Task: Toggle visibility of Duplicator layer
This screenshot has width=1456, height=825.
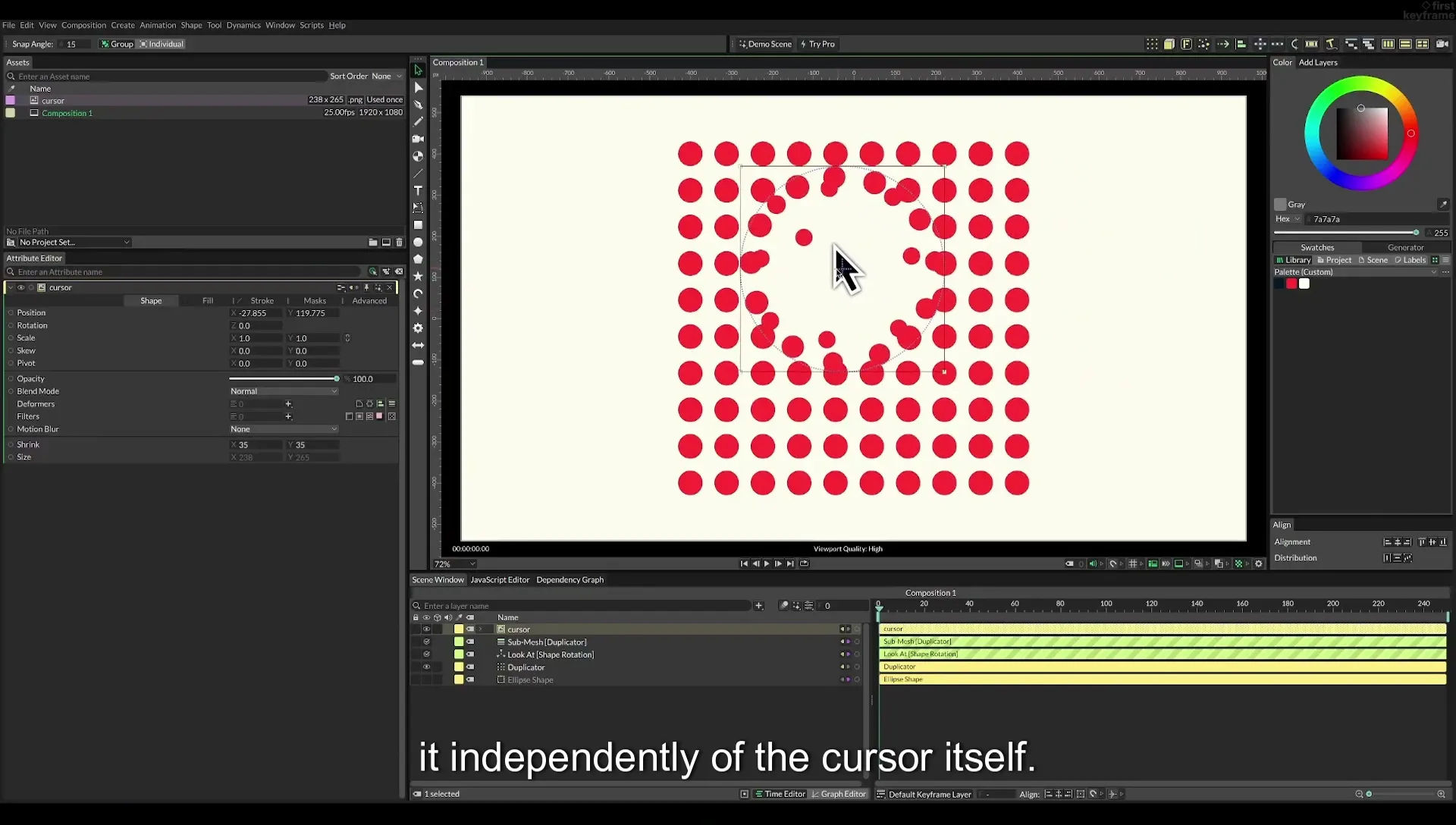Action: [x=426, y=667]
